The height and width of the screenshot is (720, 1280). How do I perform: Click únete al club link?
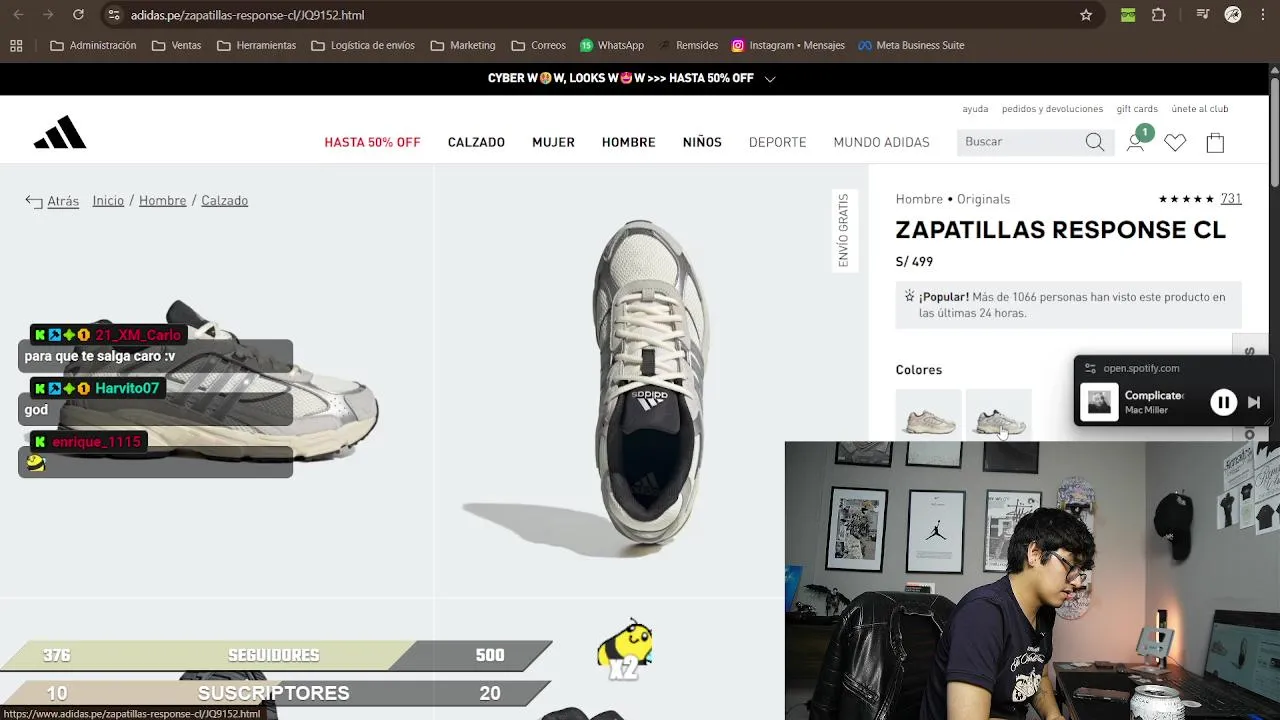pos(1200,109)
